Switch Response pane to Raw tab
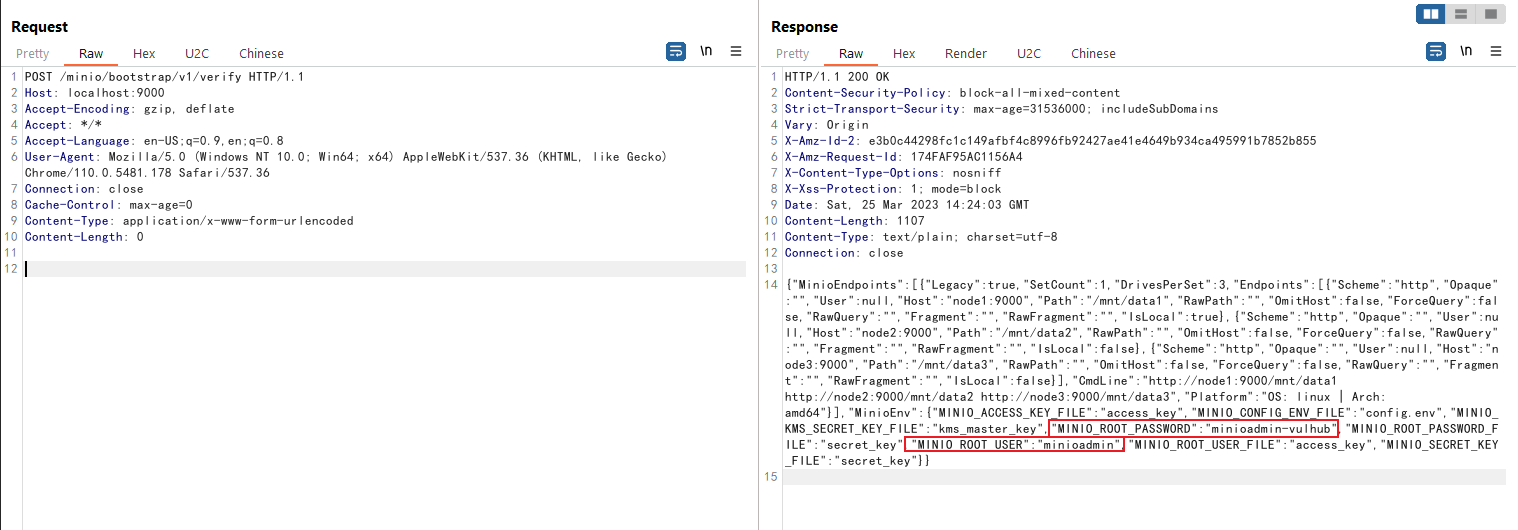This screenshot has width=1518, height=530. (x=851, y=54)
